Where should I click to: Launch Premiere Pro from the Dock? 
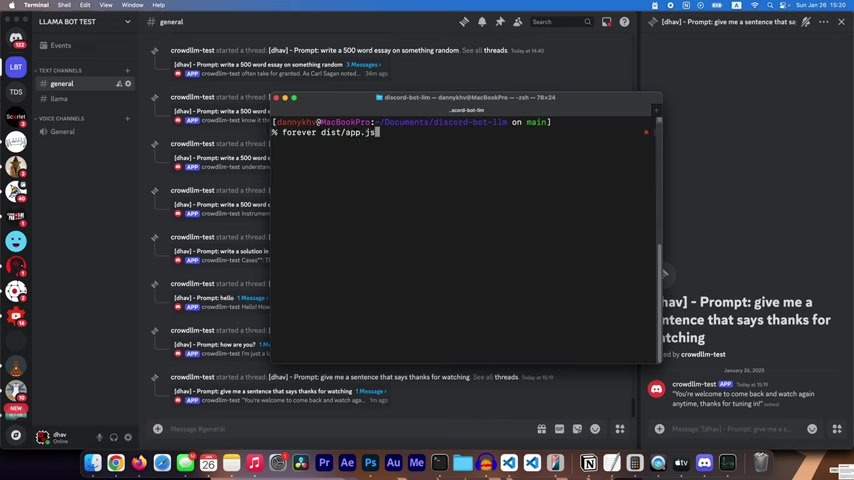324,463
